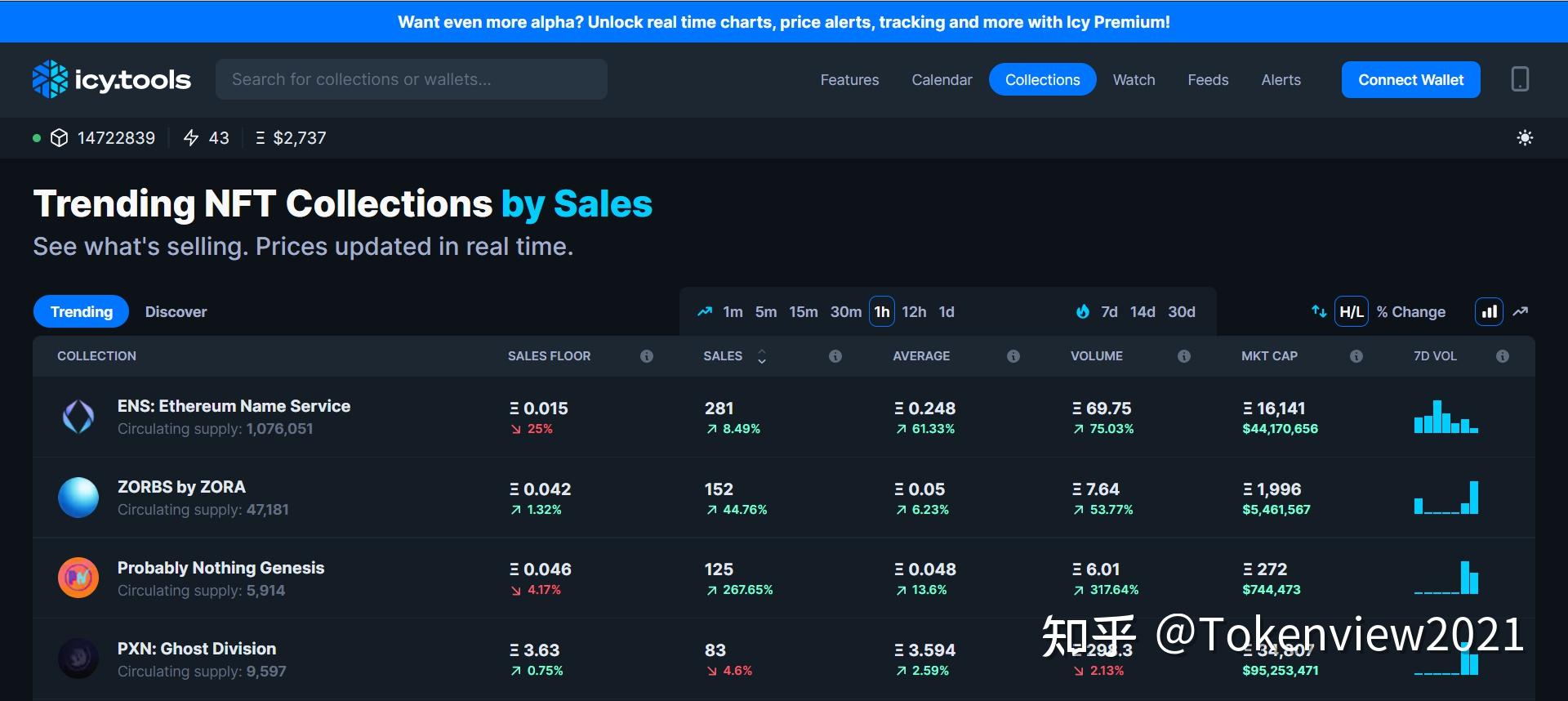Focus the collections or wallets search field

click(x=412, y=79)
